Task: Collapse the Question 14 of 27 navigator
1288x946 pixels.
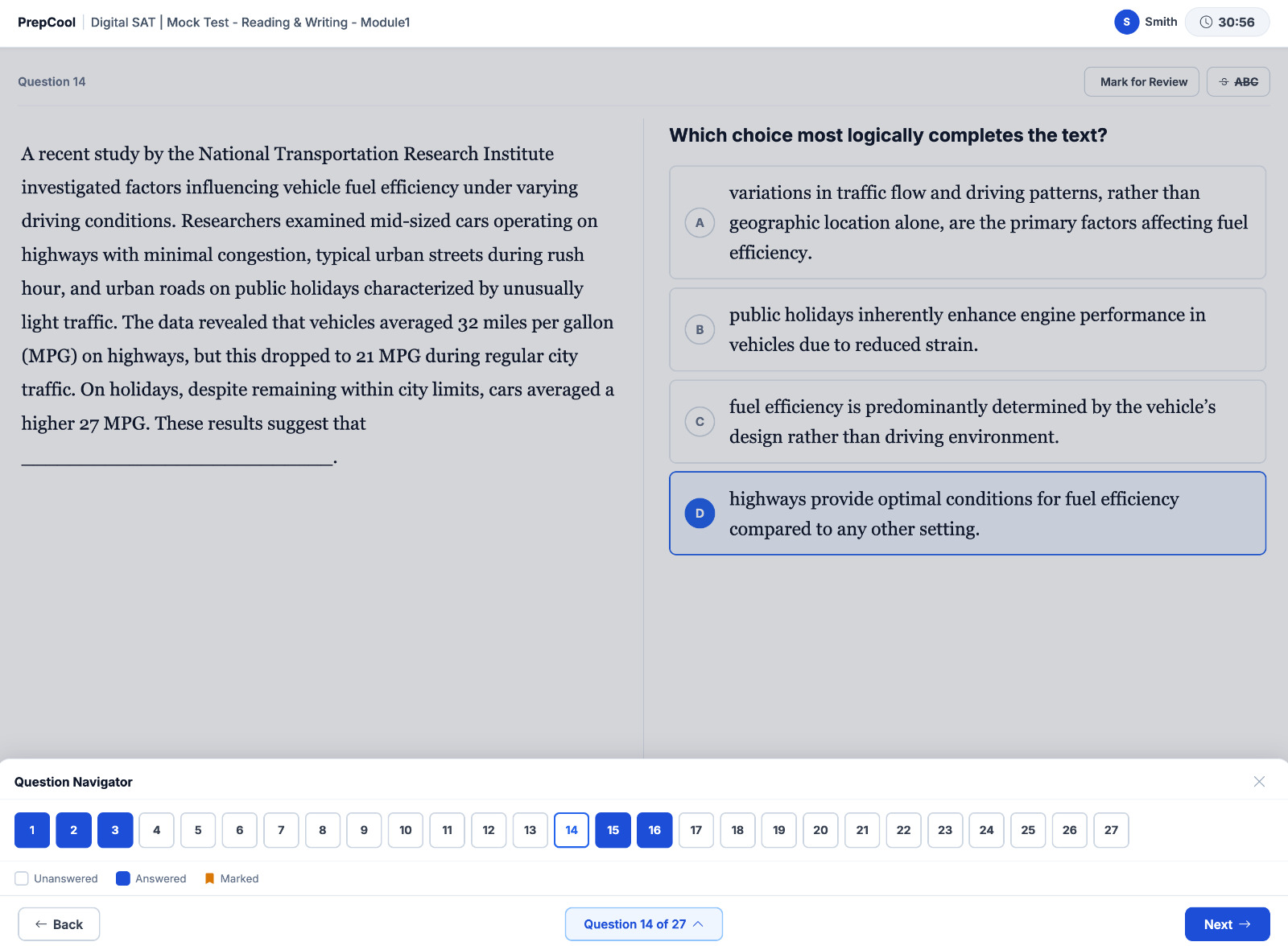Action: pyautogui.click(x=643, y=924)
